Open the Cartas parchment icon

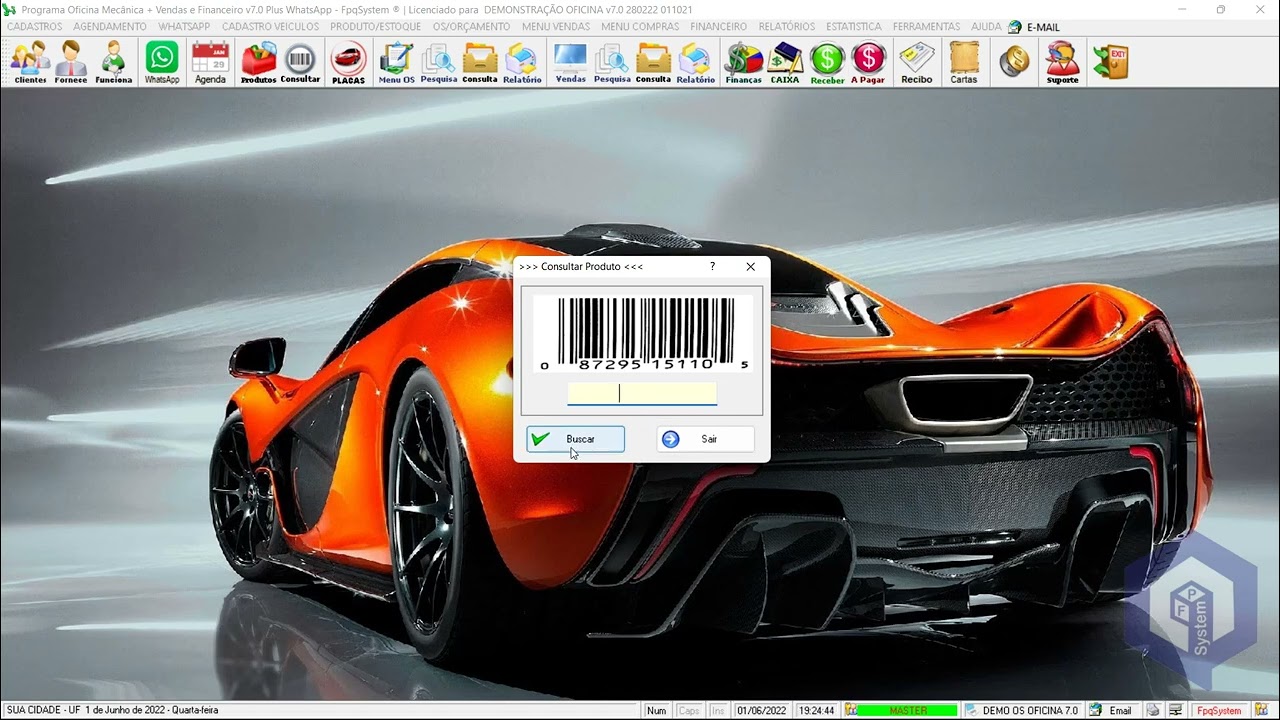pos(964,62)
